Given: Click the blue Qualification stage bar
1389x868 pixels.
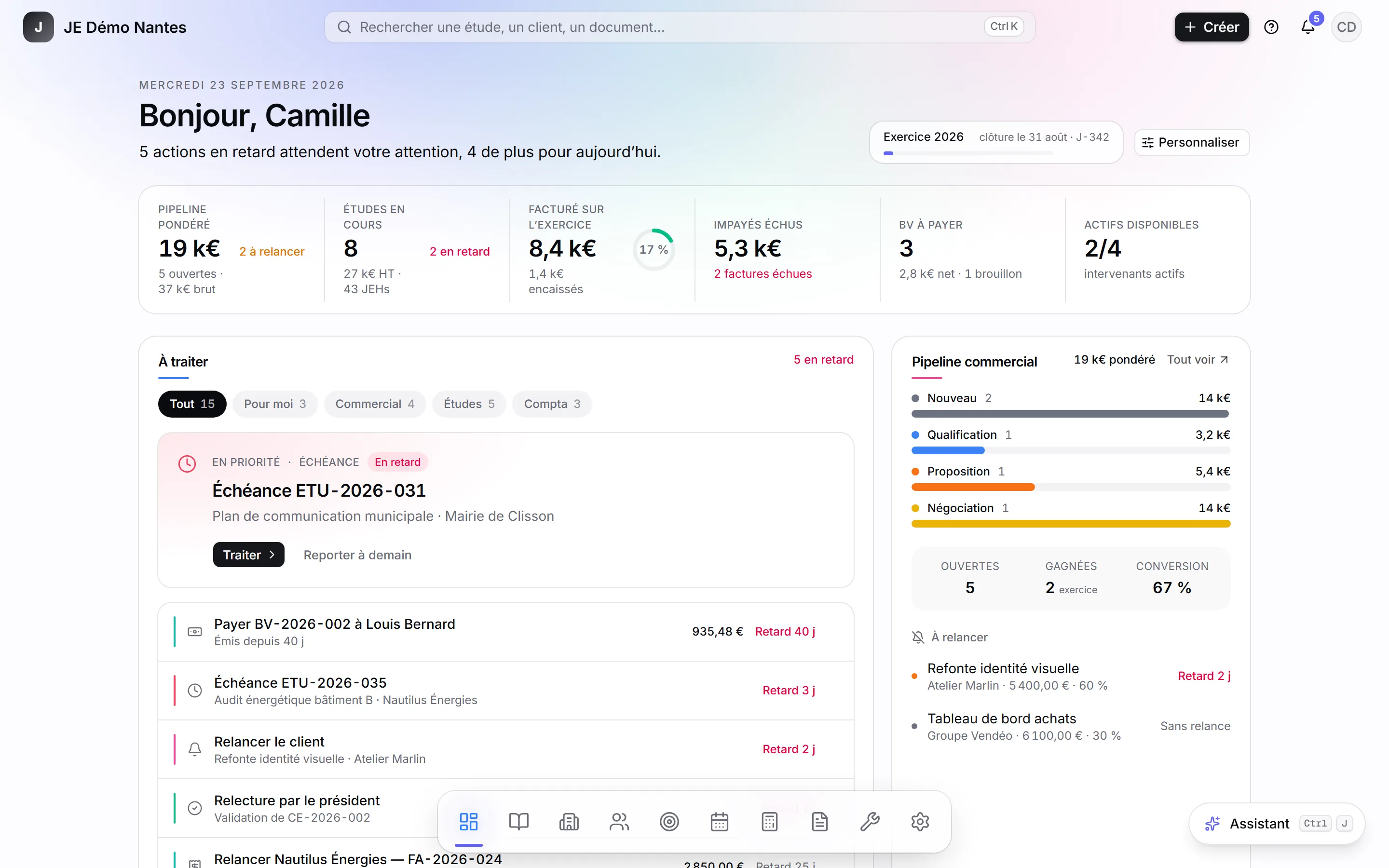Looking at the screenshot, I should point(948,451).
